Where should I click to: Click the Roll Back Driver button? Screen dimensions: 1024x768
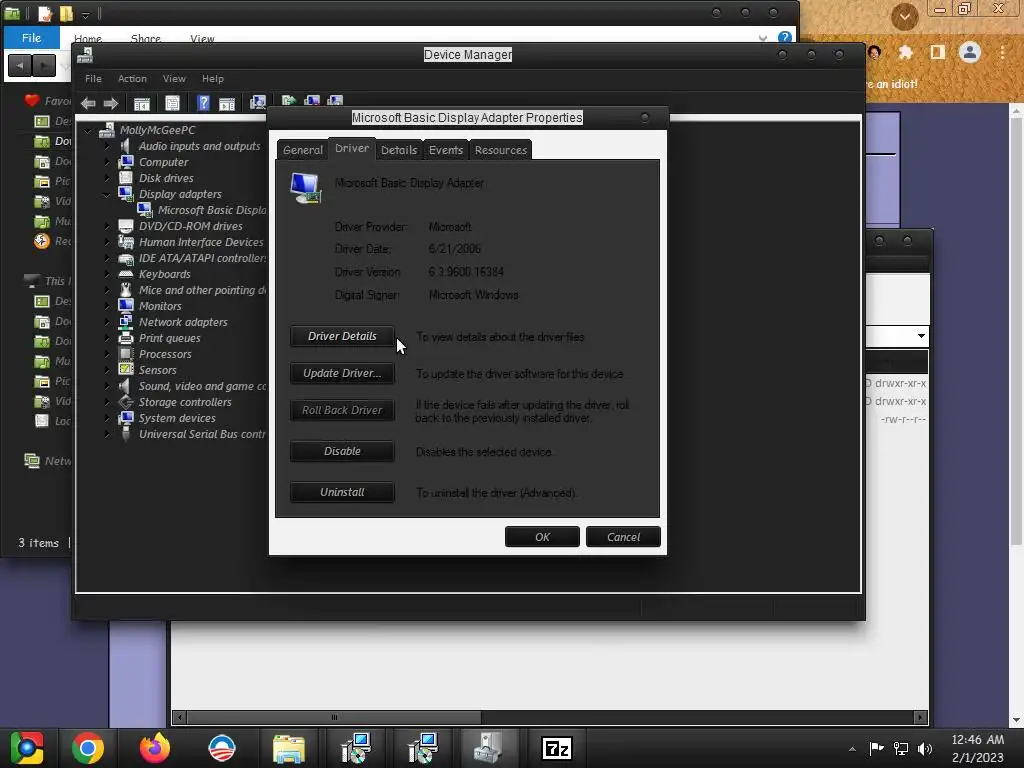[342, 410]
